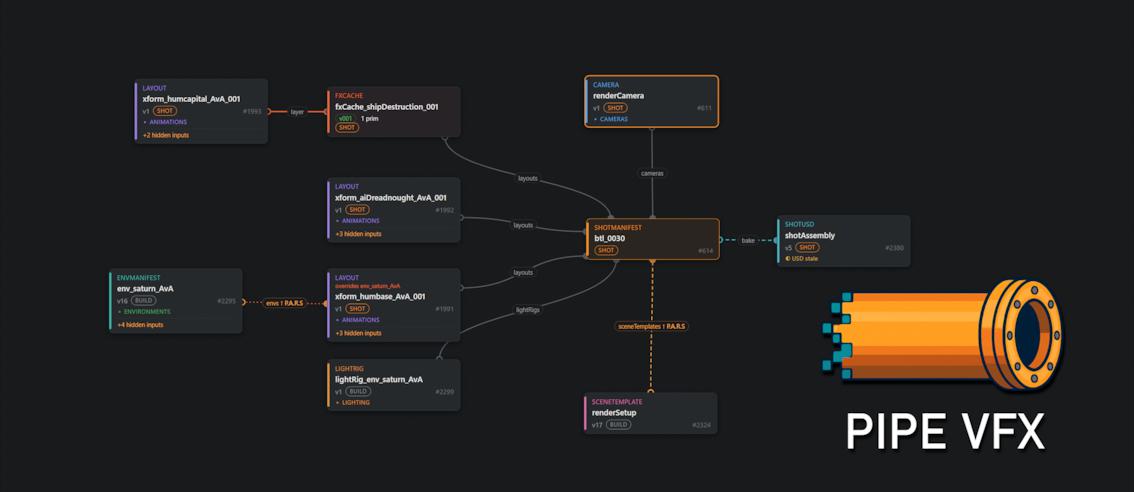Viewport: 1134px width, 492px height.
Task: Select #1992 ID on xform_aiDreadnought node
Action: (444, 210)
